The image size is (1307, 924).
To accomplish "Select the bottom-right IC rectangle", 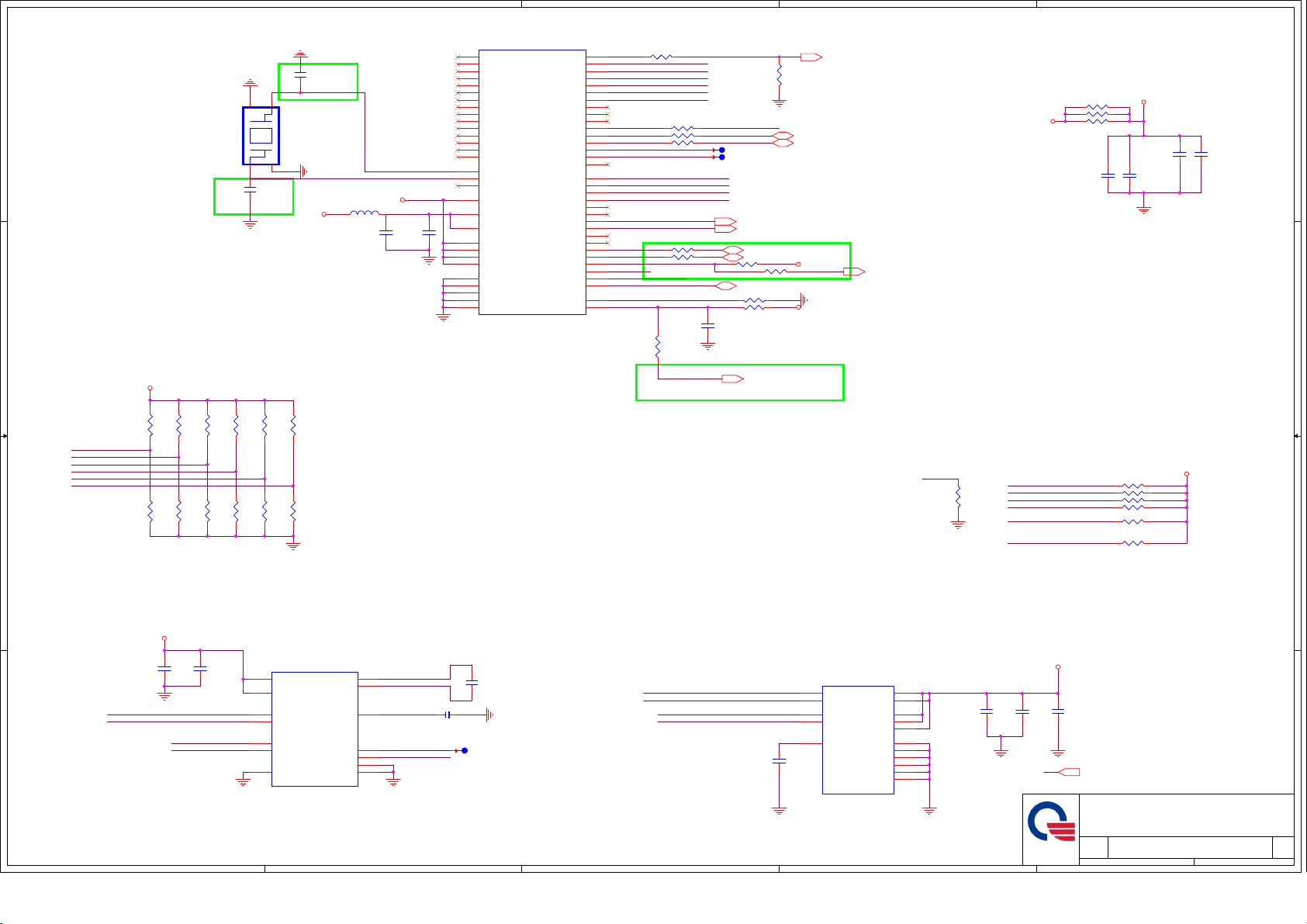I will pyautogui.click(x=858, y=740).
